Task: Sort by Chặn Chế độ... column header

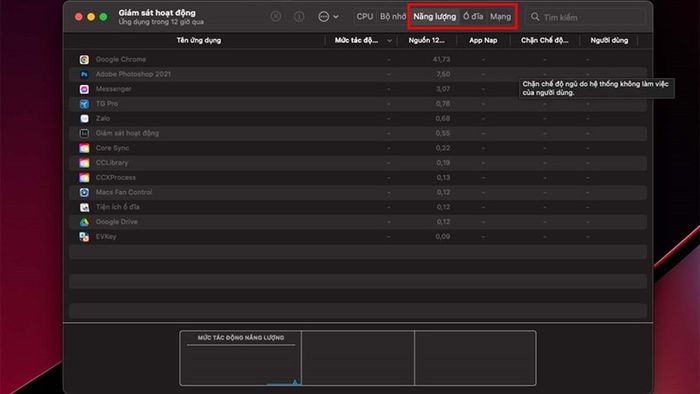Action: coord(544,40)
